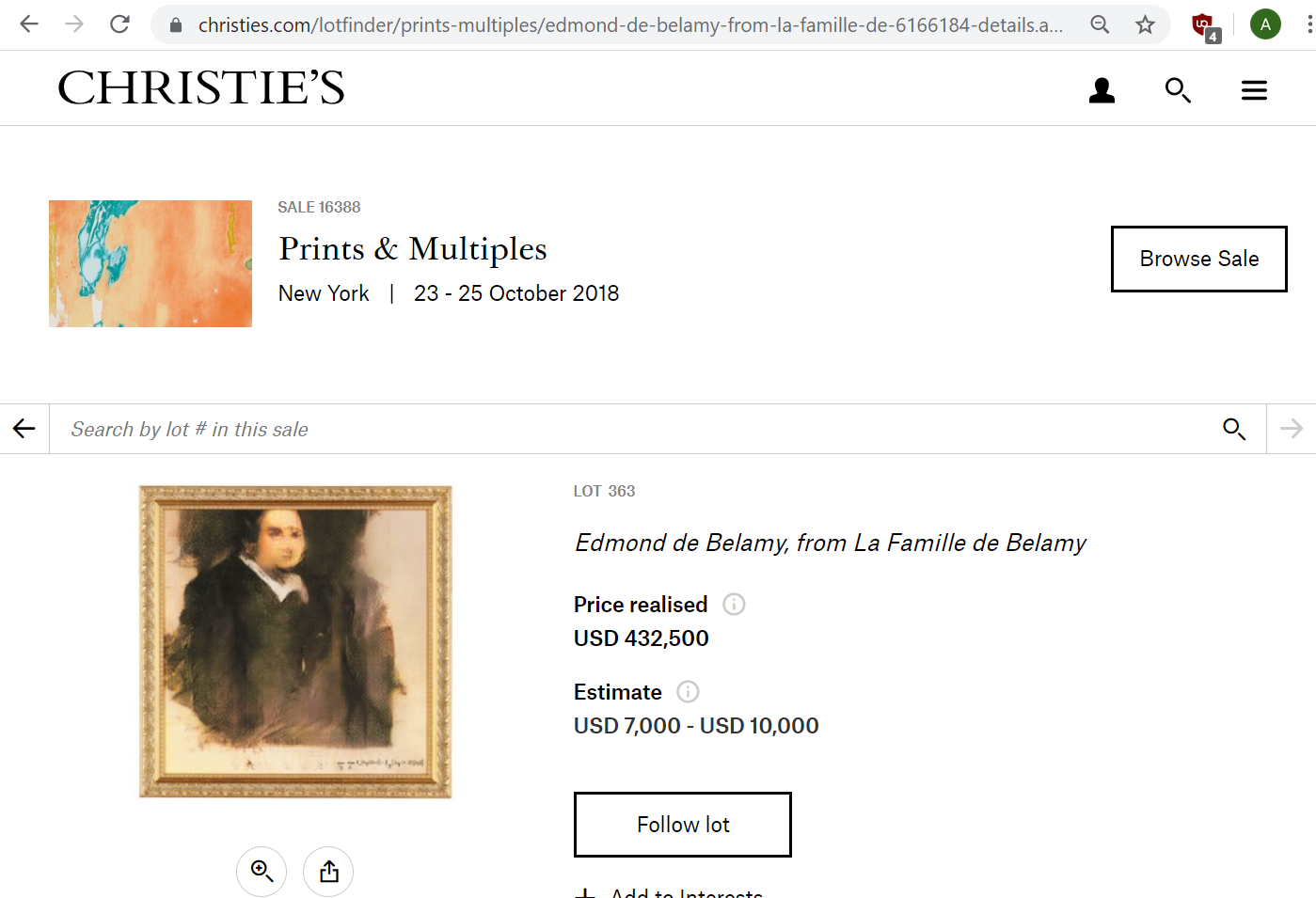This screenshot has width=1316, height=898.
Task: Click the browser back arrow
Action: [29, 24]
